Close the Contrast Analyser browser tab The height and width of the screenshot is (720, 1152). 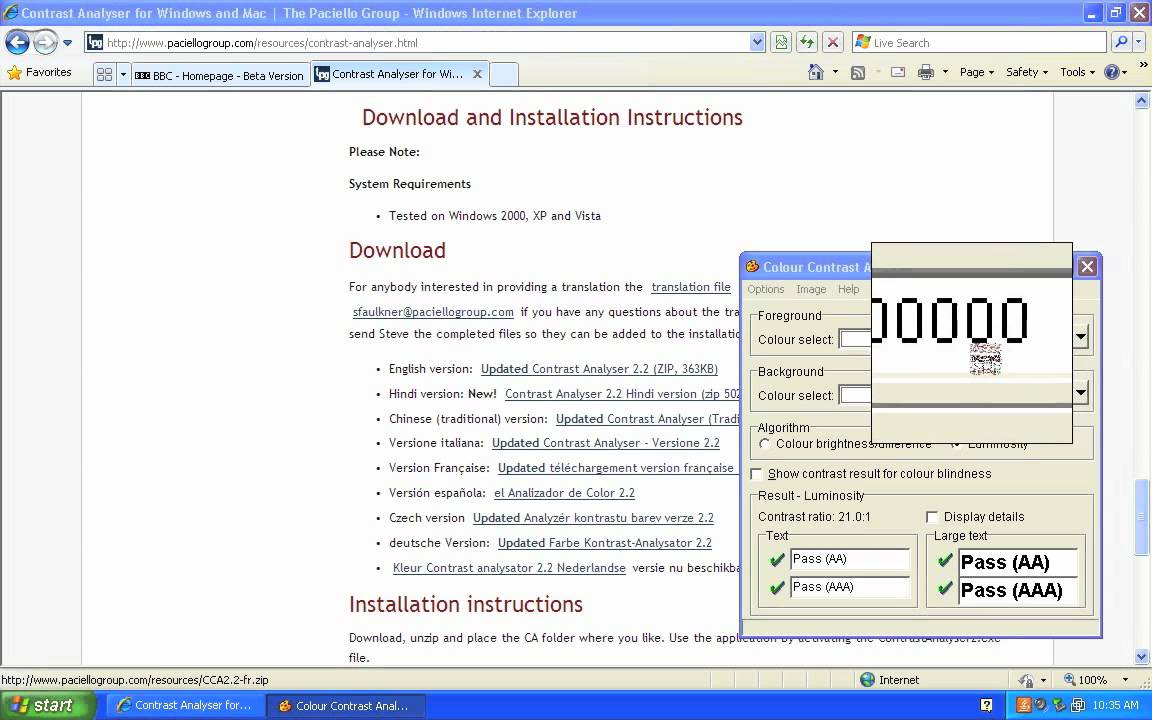click(478, 73)
